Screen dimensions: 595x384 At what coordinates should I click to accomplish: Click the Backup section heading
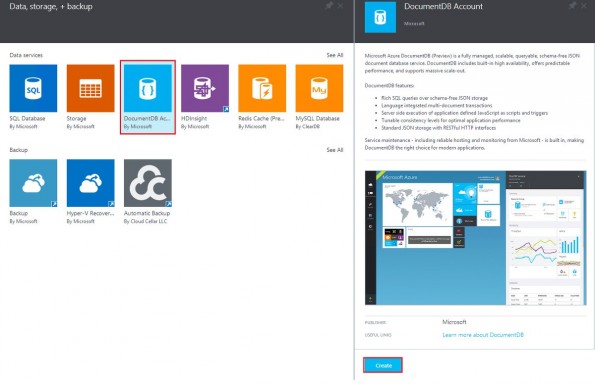[19, 150]
